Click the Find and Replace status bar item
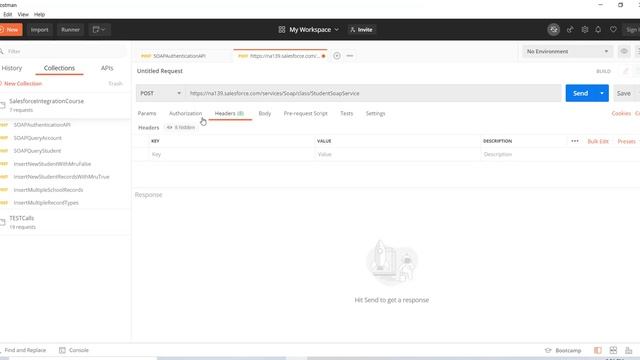The width and height of the screenshot is (640, 360). pyautogui.click(x=24, y=350)
